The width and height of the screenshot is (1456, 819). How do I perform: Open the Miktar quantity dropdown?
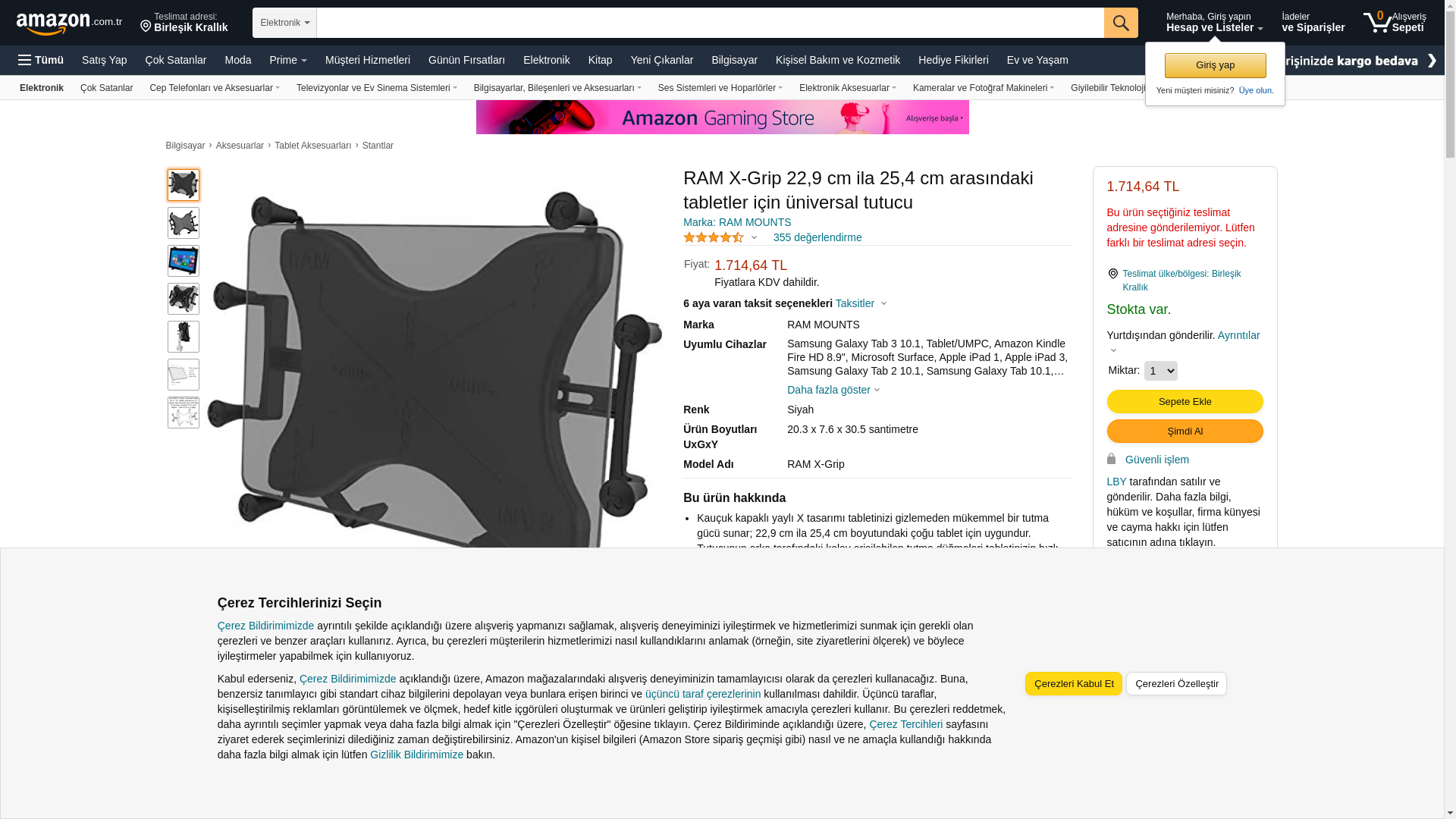coord(1160,371)
